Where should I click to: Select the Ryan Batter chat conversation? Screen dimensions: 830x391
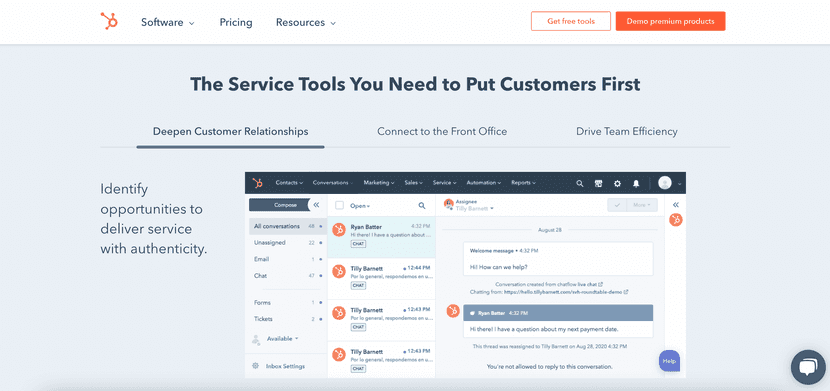[x=382, y=237]
